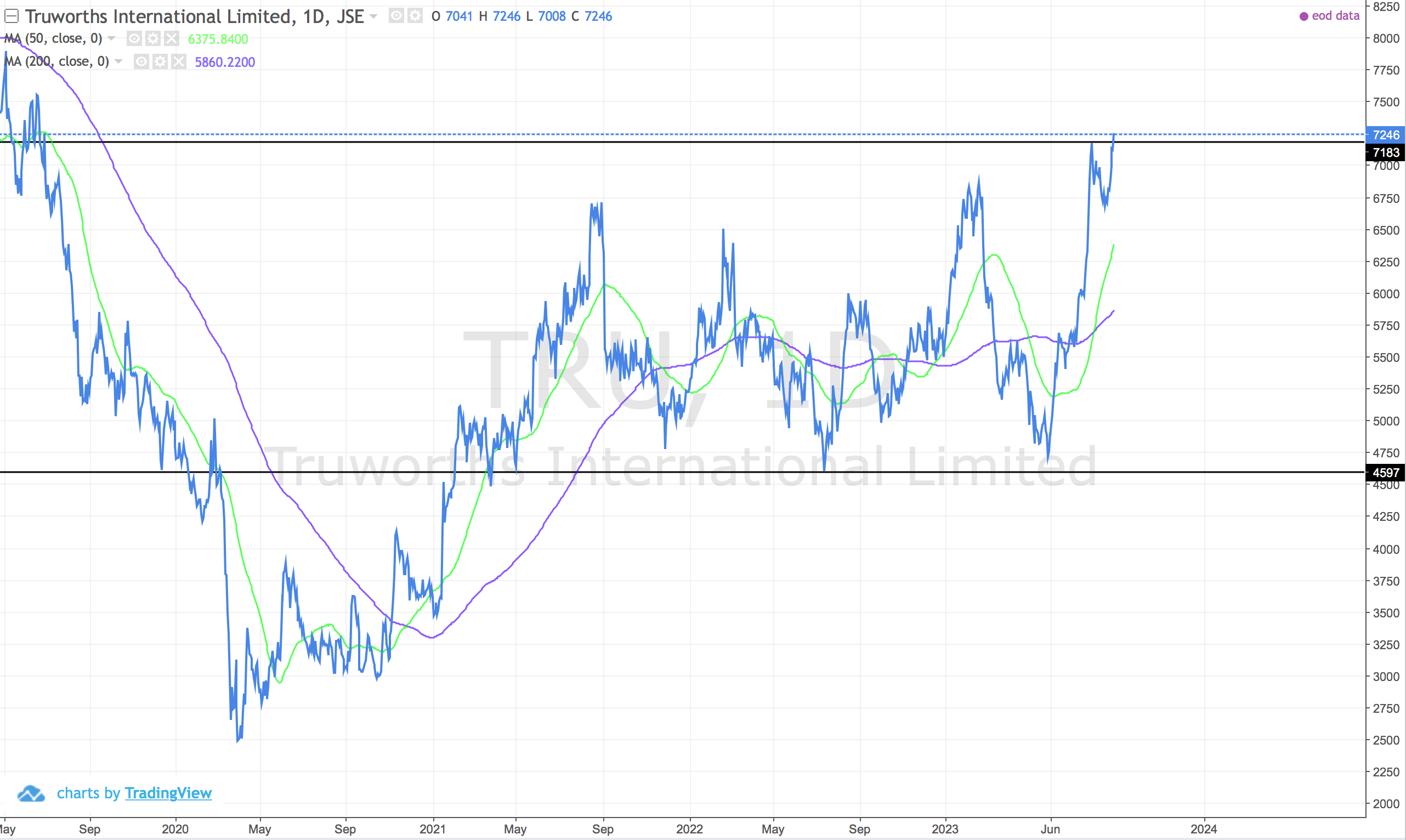Click the 2022 label on time axis
Viewport: 1406px width, 840px height.
pos(689,829)
